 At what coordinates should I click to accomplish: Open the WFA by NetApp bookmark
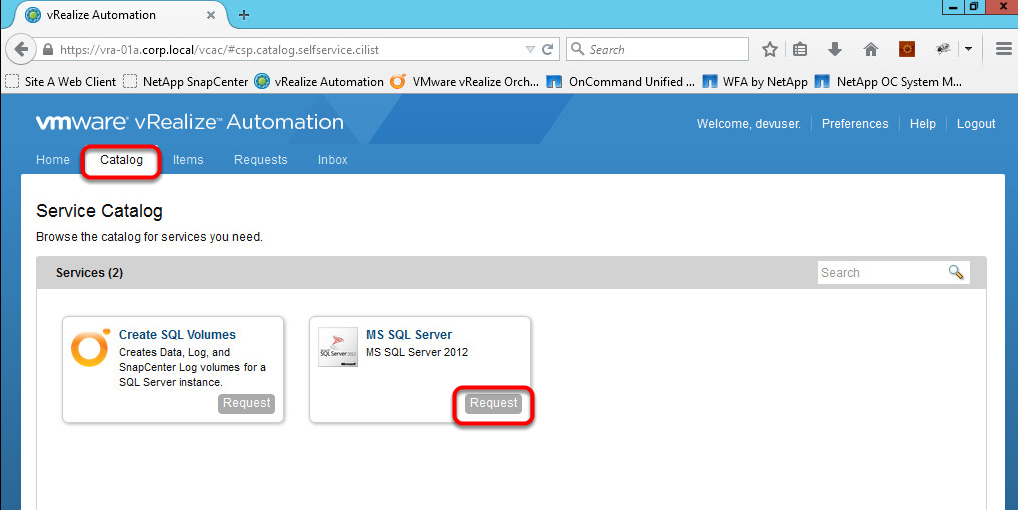[x=756, y=82]
